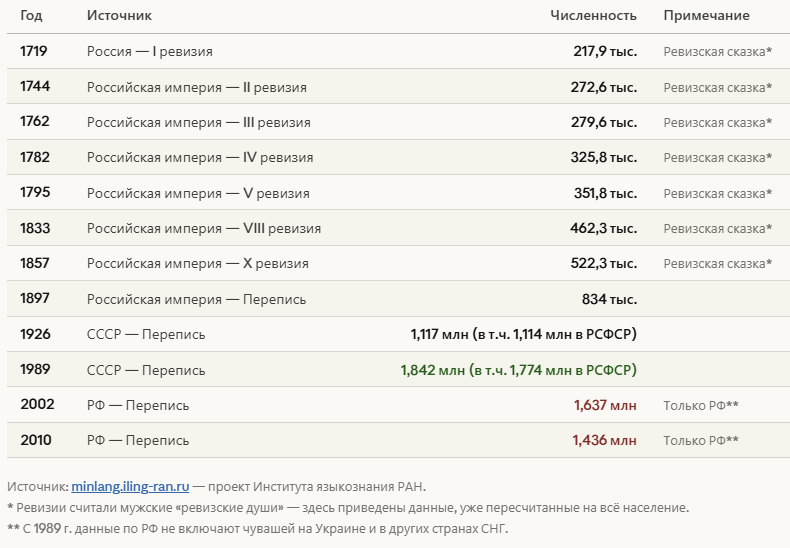This screenshot has width=790, height=548.
Task: Click the "Численность" column header
Action: 593,16
